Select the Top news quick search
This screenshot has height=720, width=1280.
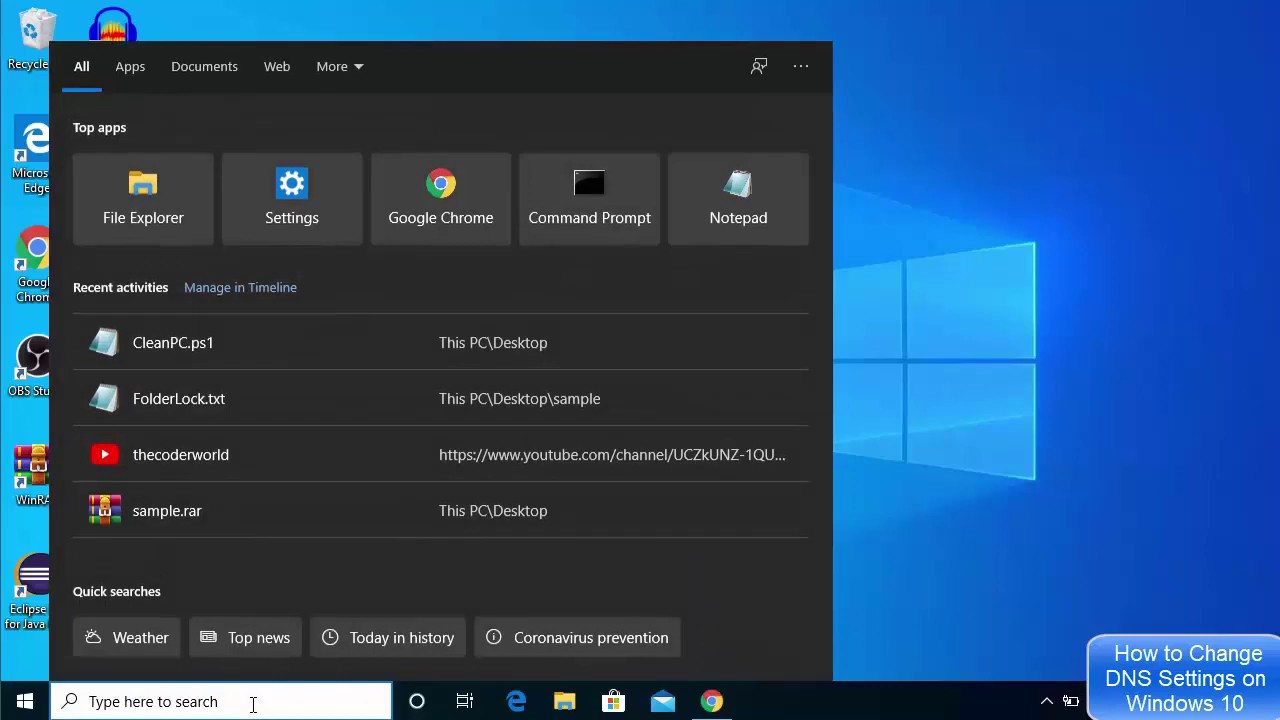click(245, 637)
